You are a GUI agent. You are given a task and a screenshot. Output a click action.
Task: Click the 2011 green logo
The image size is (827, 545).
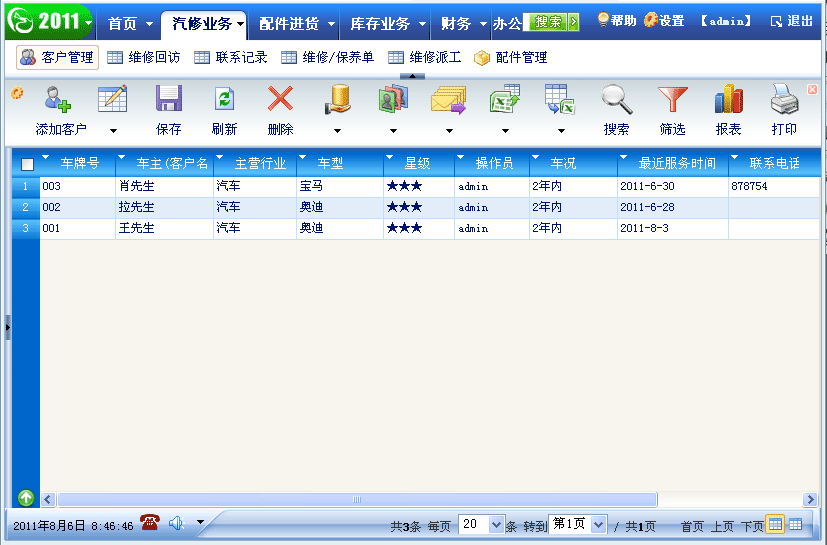point(50,22)
